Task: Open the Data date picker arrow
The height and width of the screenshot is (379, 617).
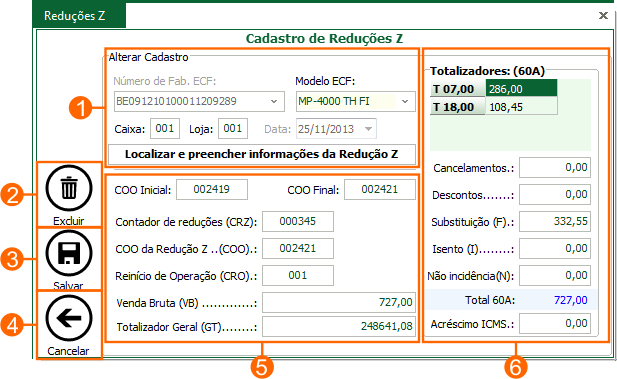Action: [x=368, y=129]
